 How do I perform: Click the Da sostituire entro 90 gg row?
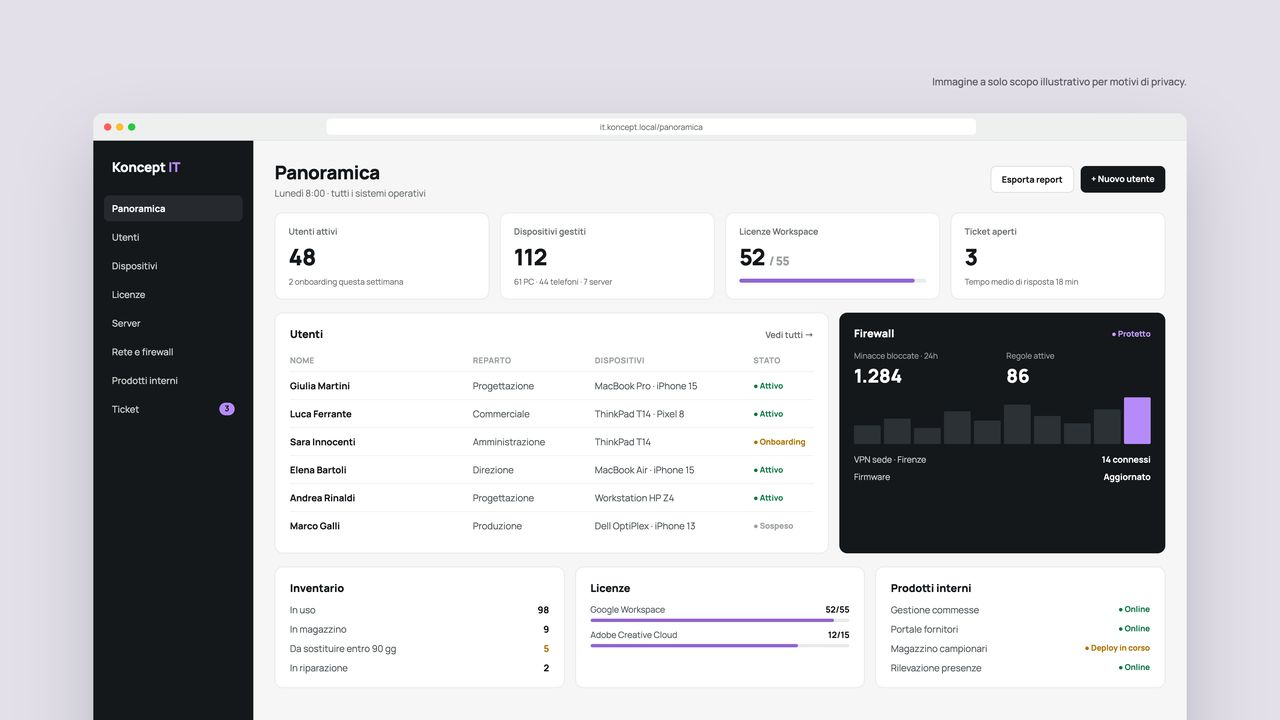point(420,649)
